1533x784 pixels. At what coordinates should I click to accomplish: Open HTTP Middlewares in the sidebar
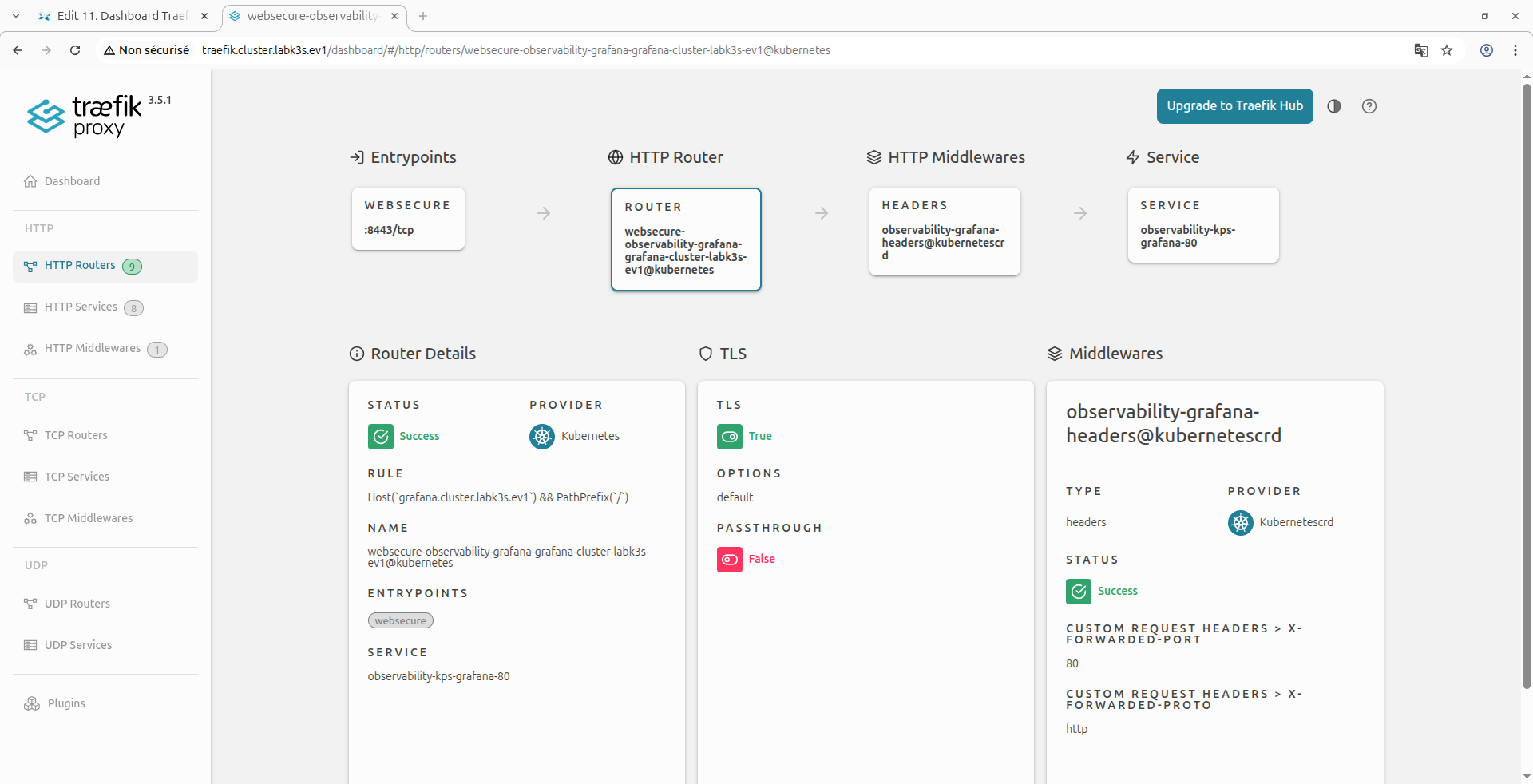coord(105,349)
